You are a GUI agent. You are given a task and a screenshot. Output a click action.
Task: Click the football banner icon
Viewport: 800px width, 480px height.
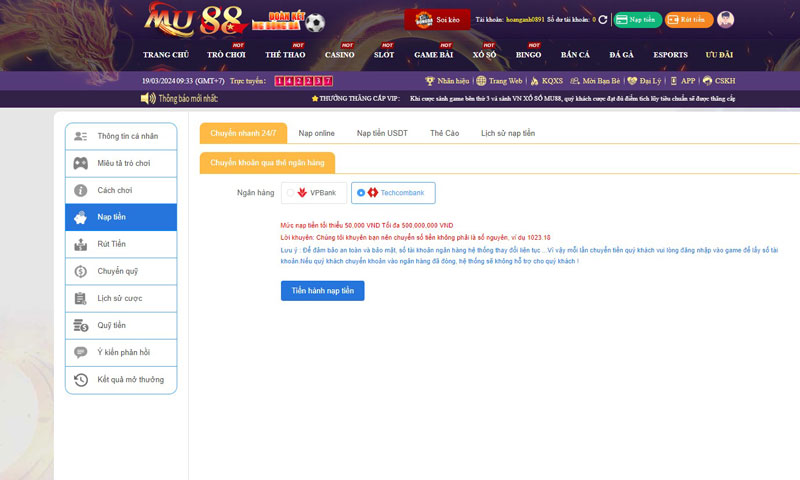point(315,22)
